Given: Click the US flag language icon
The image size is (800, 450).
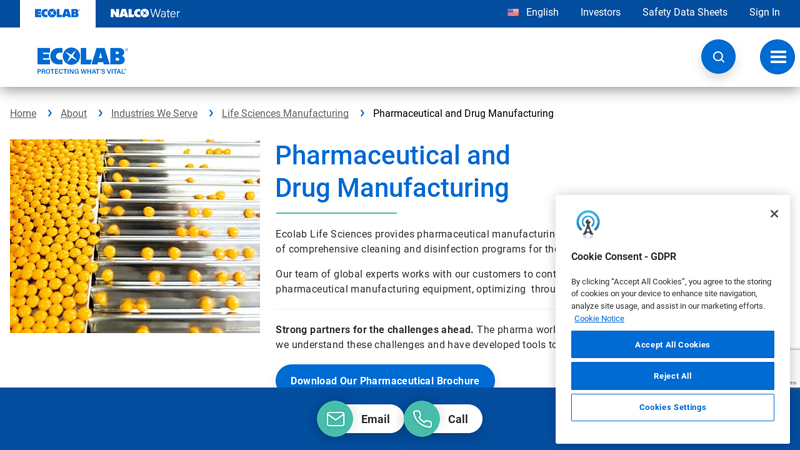Looking at the screenshot, I should (x=513, y=12).
